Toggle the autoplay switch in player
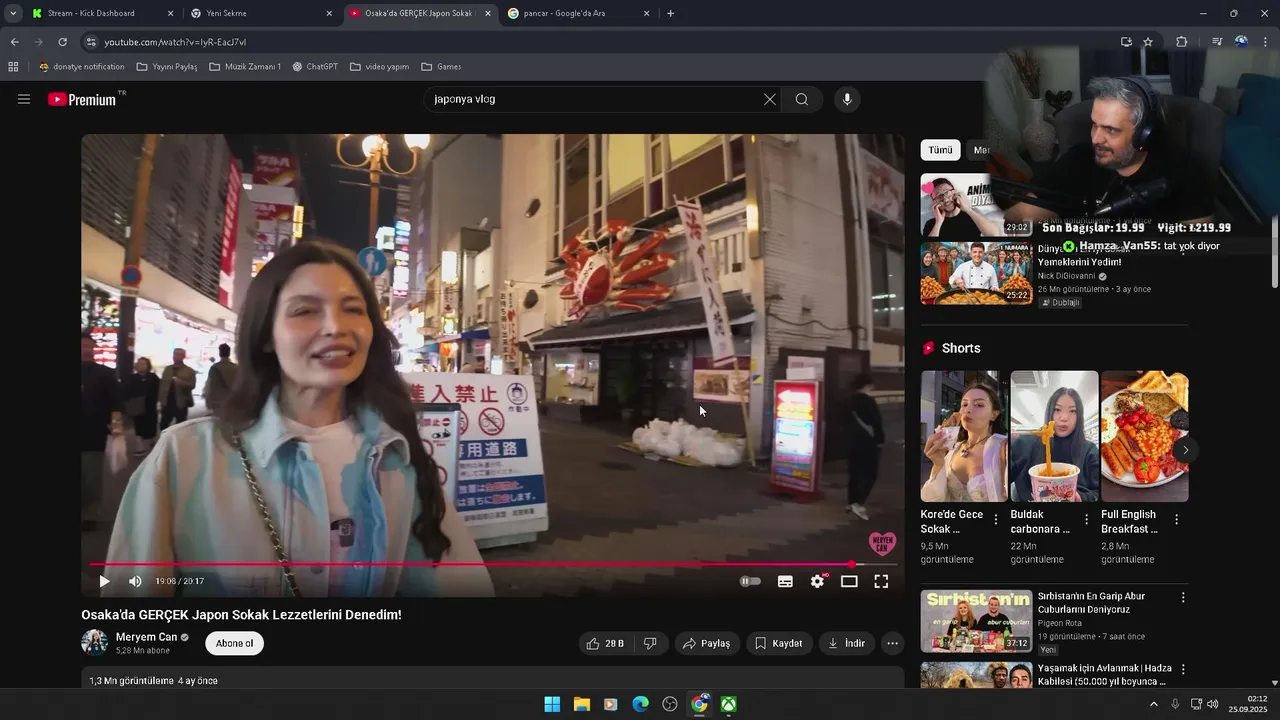 [x=750, y=581]
